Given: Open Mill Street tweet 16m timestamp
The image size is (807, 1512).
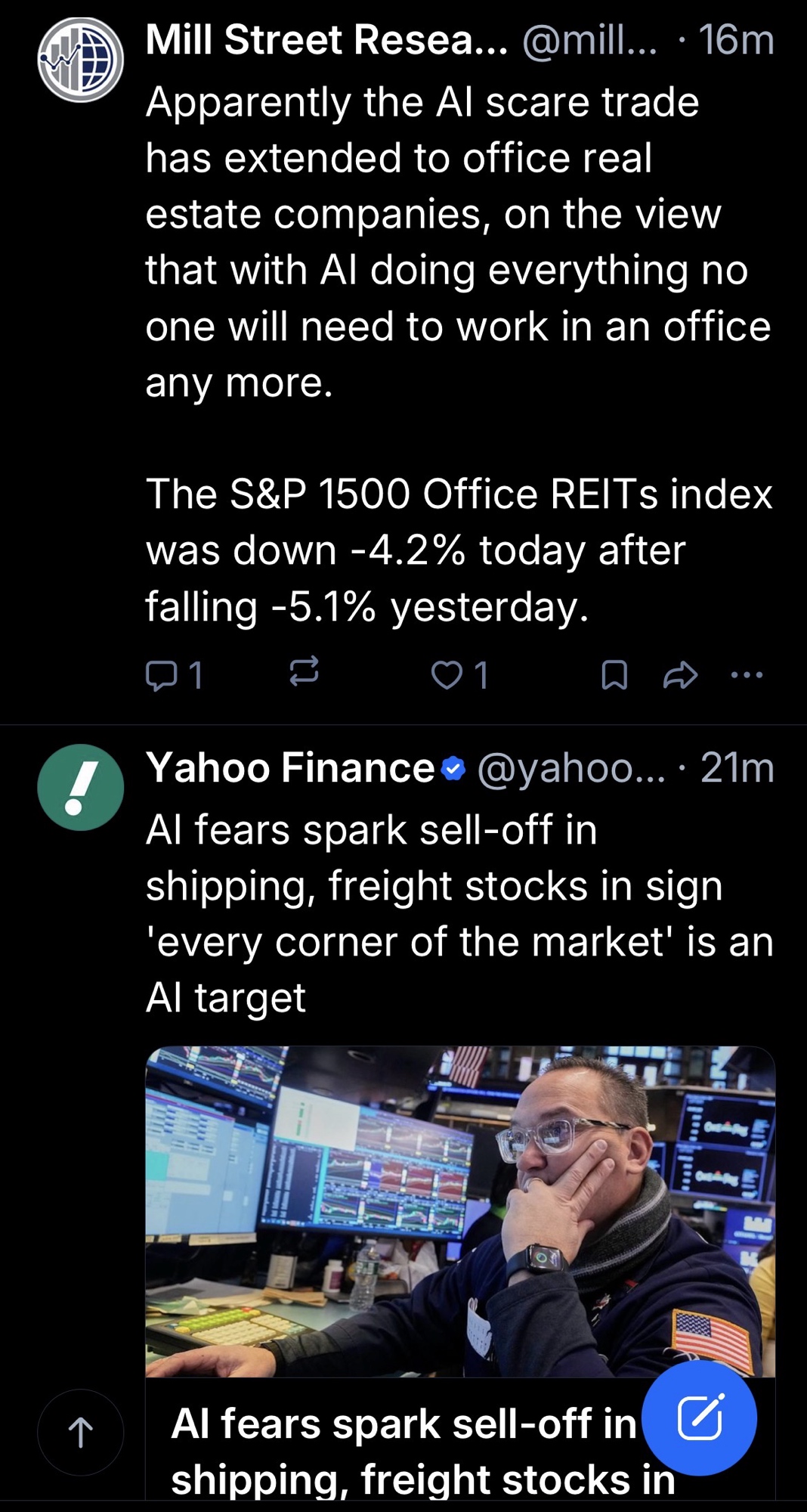Looking at the screenshot, I should coord(736,39).
